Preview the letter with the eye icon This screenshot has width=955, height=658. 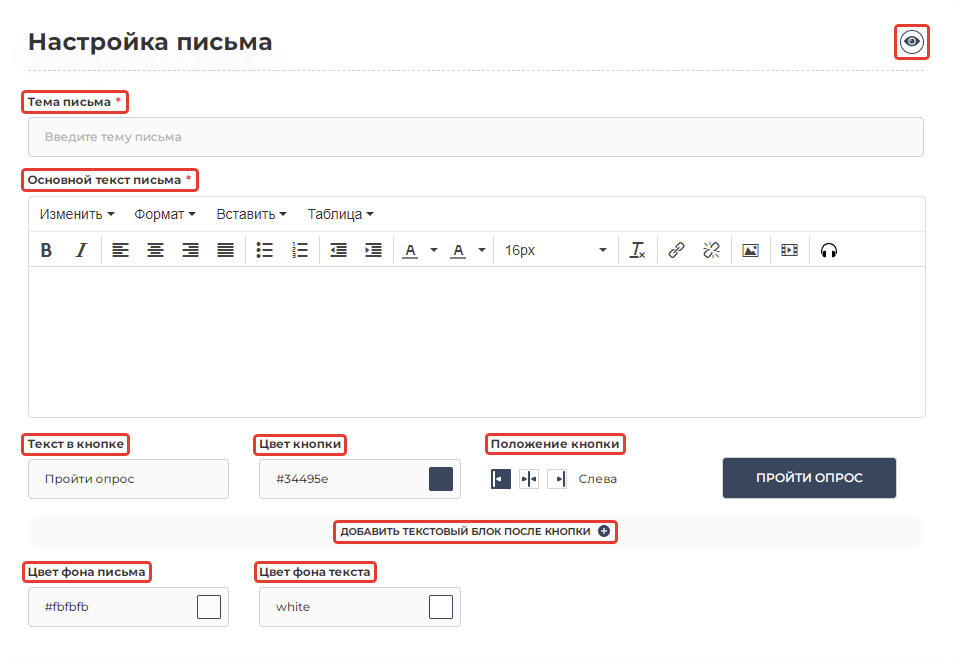tap(912, 41)
